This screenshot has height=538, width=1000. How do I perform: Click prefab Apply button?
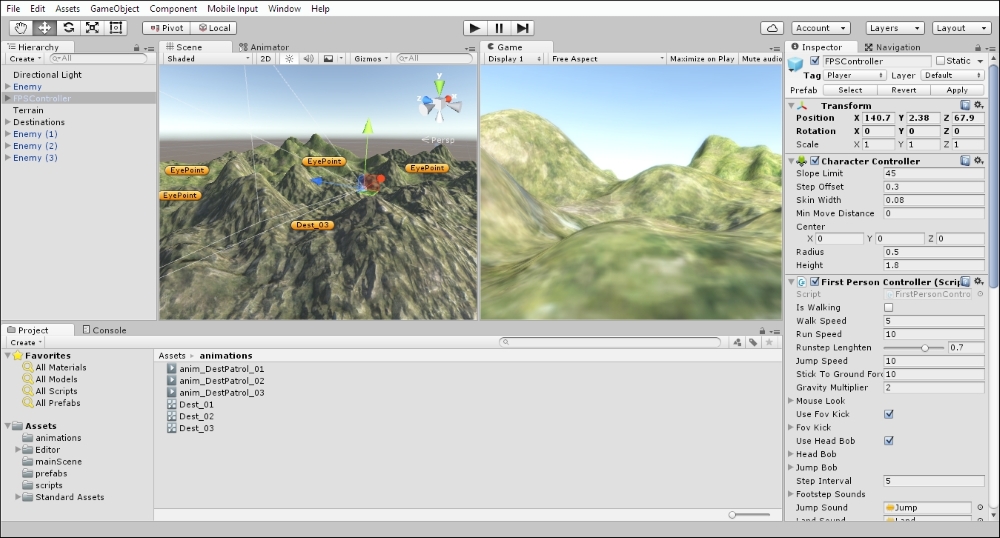coord(957,90)
